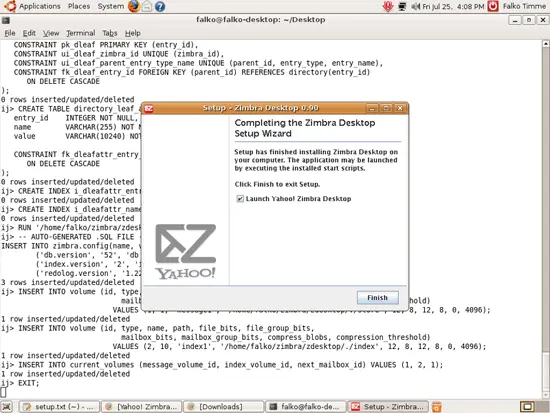Screen dimensions: 550x413
Task: Click the terminal scrollbar up arrow
Action: click(546, 44)
